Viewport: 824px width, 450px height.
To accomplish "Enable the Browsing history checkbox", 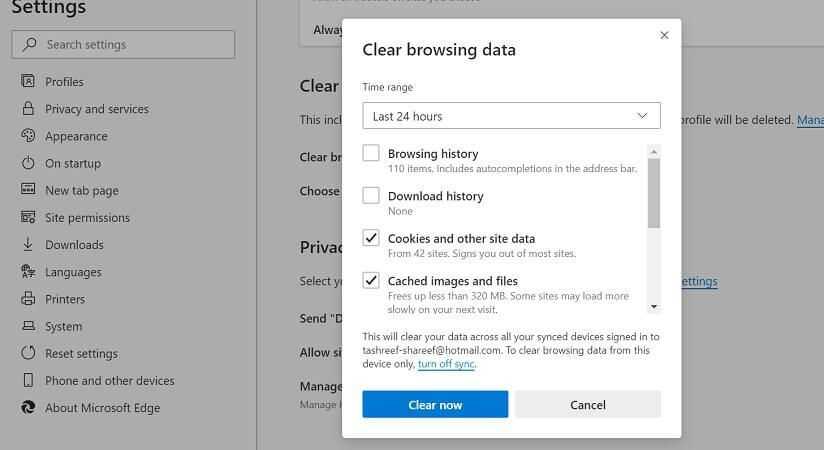I will pos(371,154).
